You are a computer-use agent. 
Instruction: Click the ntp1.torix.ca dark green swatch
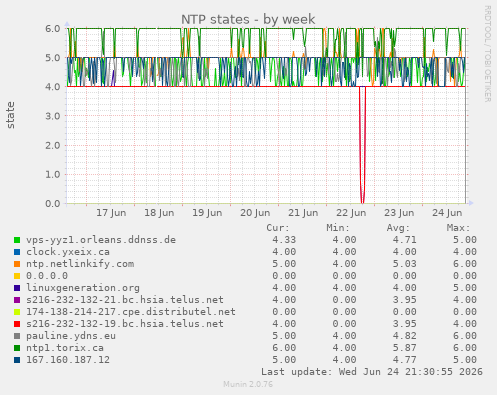(17, 348)
